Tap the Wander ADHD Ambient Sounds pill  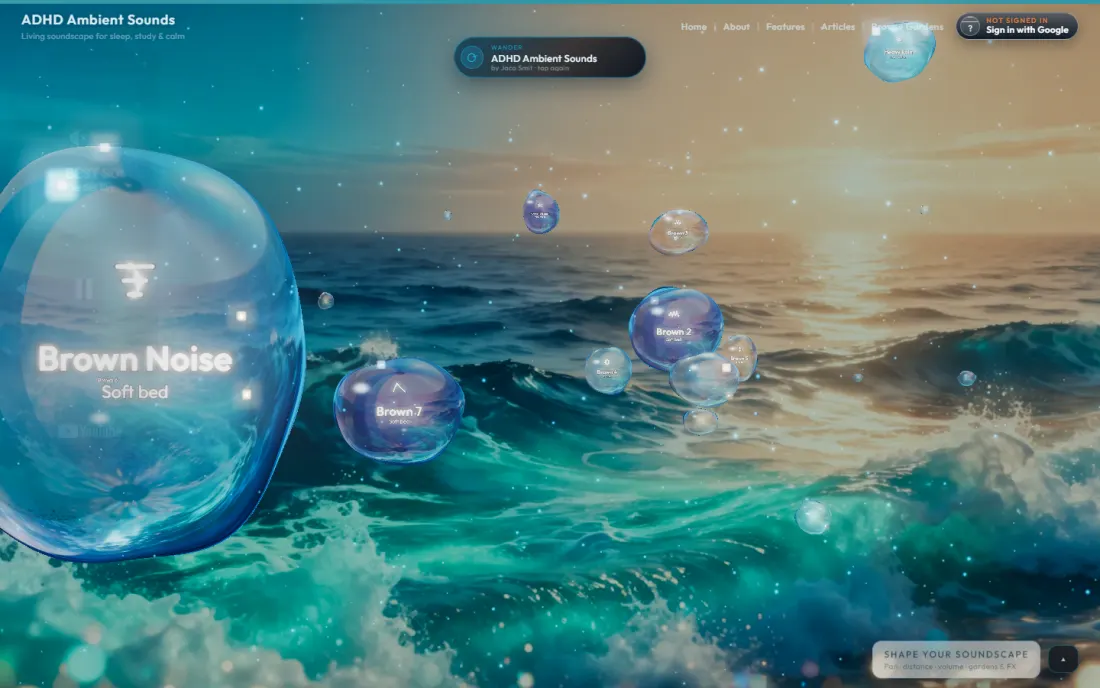(x=549, y=58)
